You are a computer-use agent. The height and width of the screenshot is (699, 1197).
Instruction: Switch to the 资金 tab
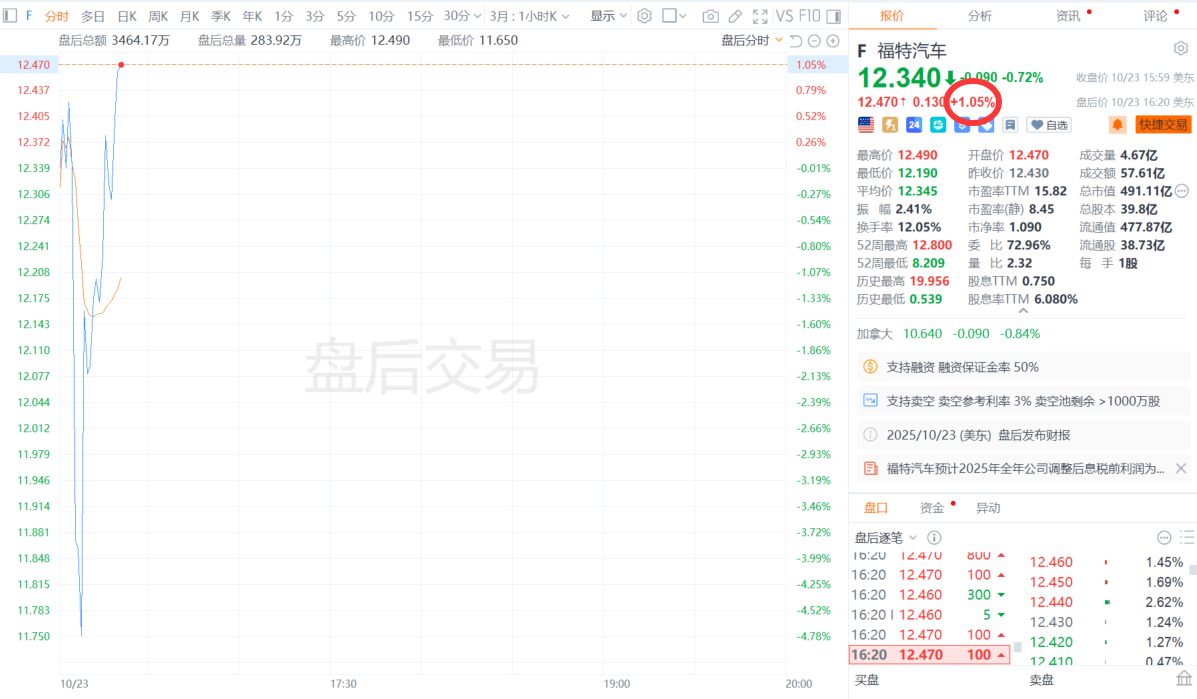pyautogui.click(x=932, y=508)
